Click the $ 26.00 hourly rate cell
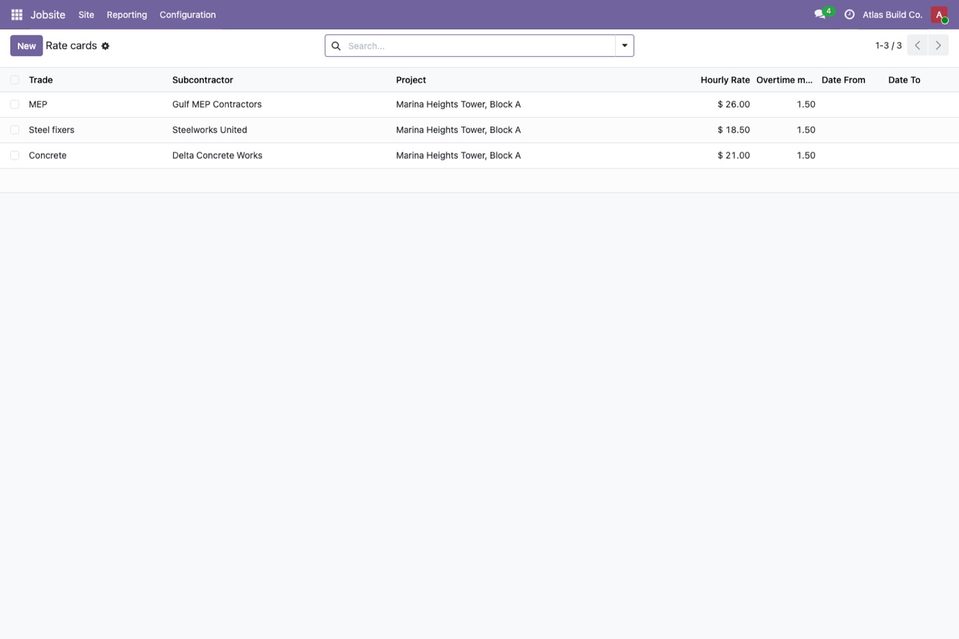Screen dimensions: 959x639 [x=733, y=105]
